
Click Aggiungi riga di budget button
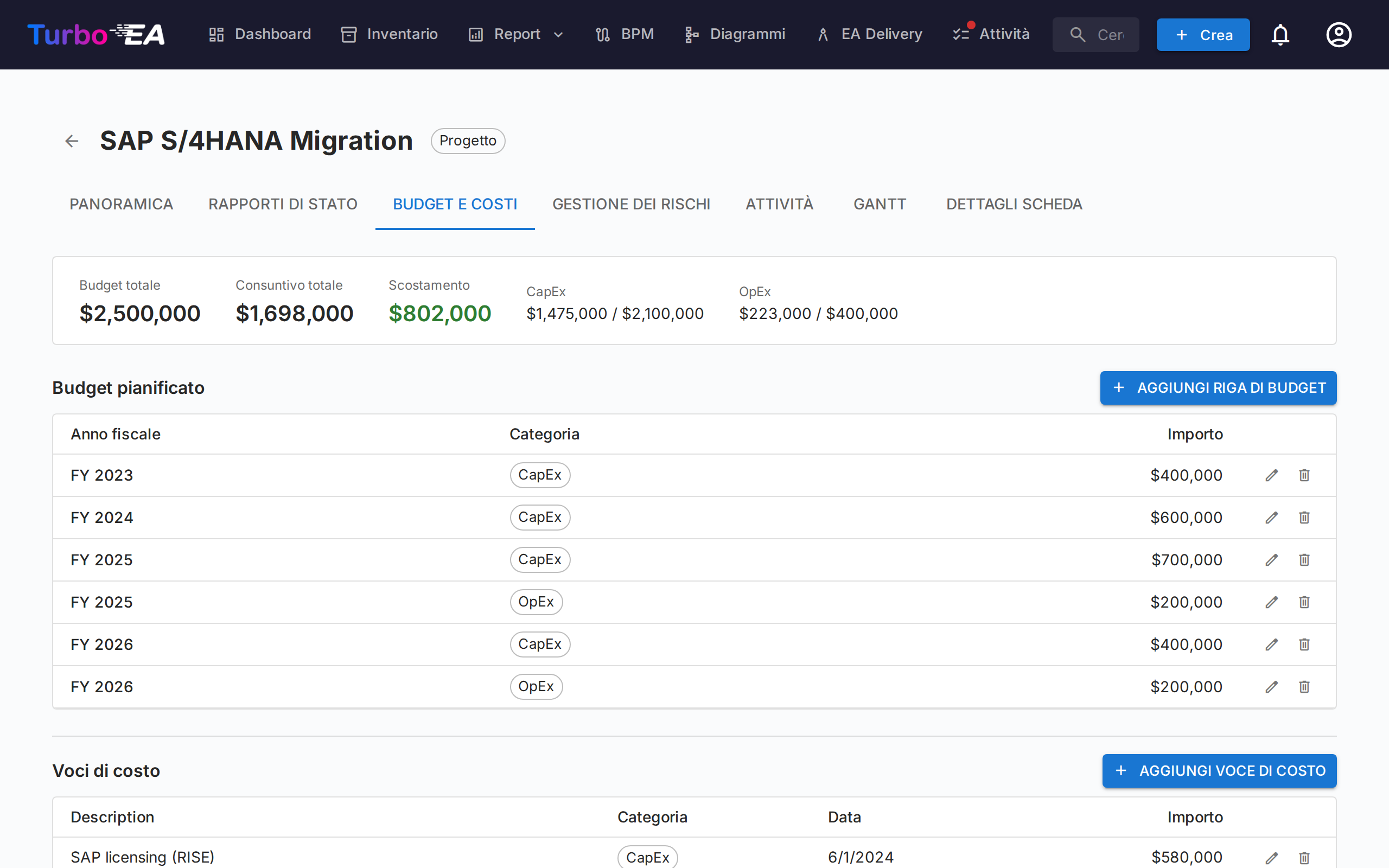coord(1218,388)
